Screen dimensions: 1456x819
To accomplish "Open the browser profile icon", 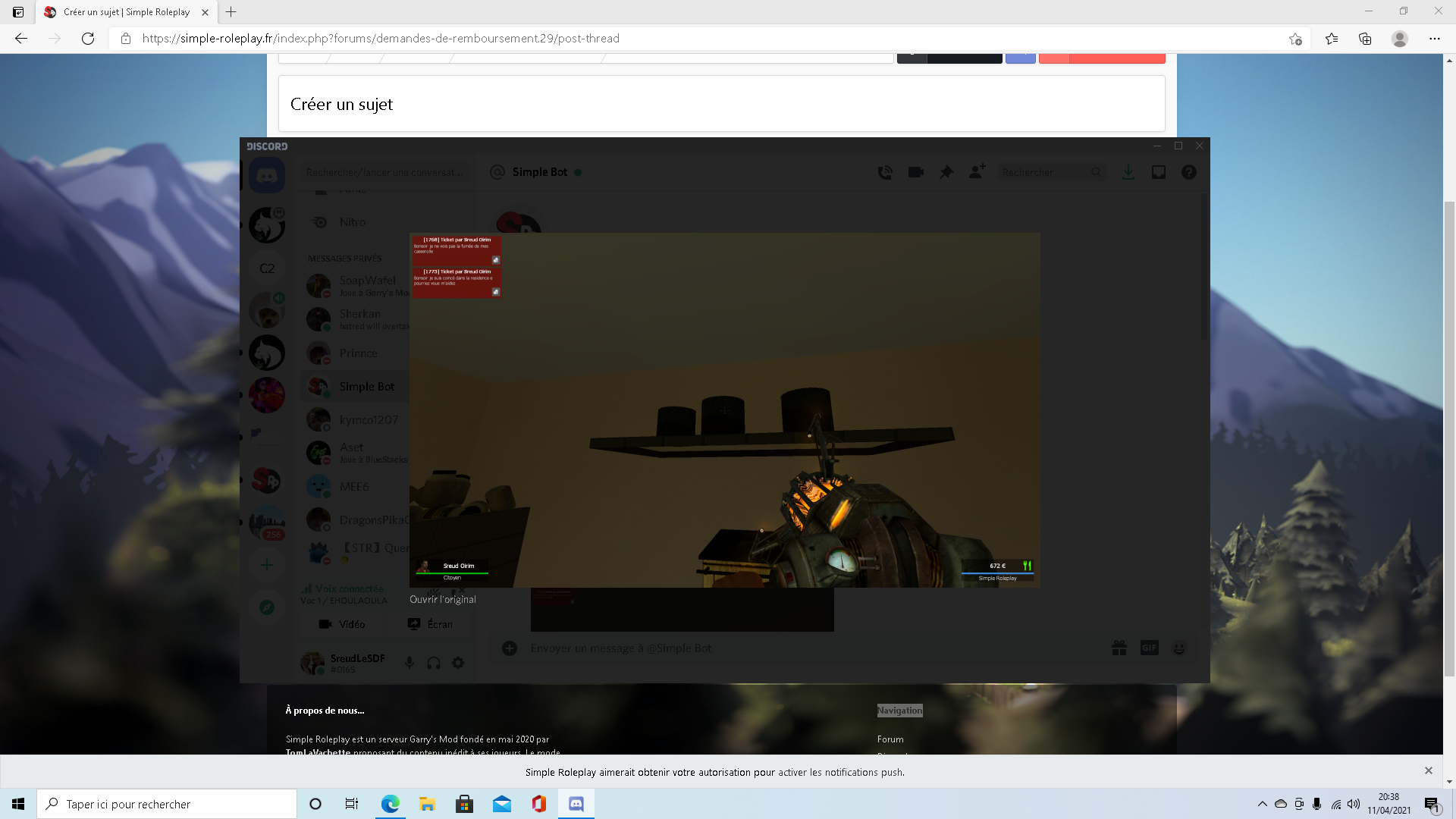I will tap(1400, 39).
